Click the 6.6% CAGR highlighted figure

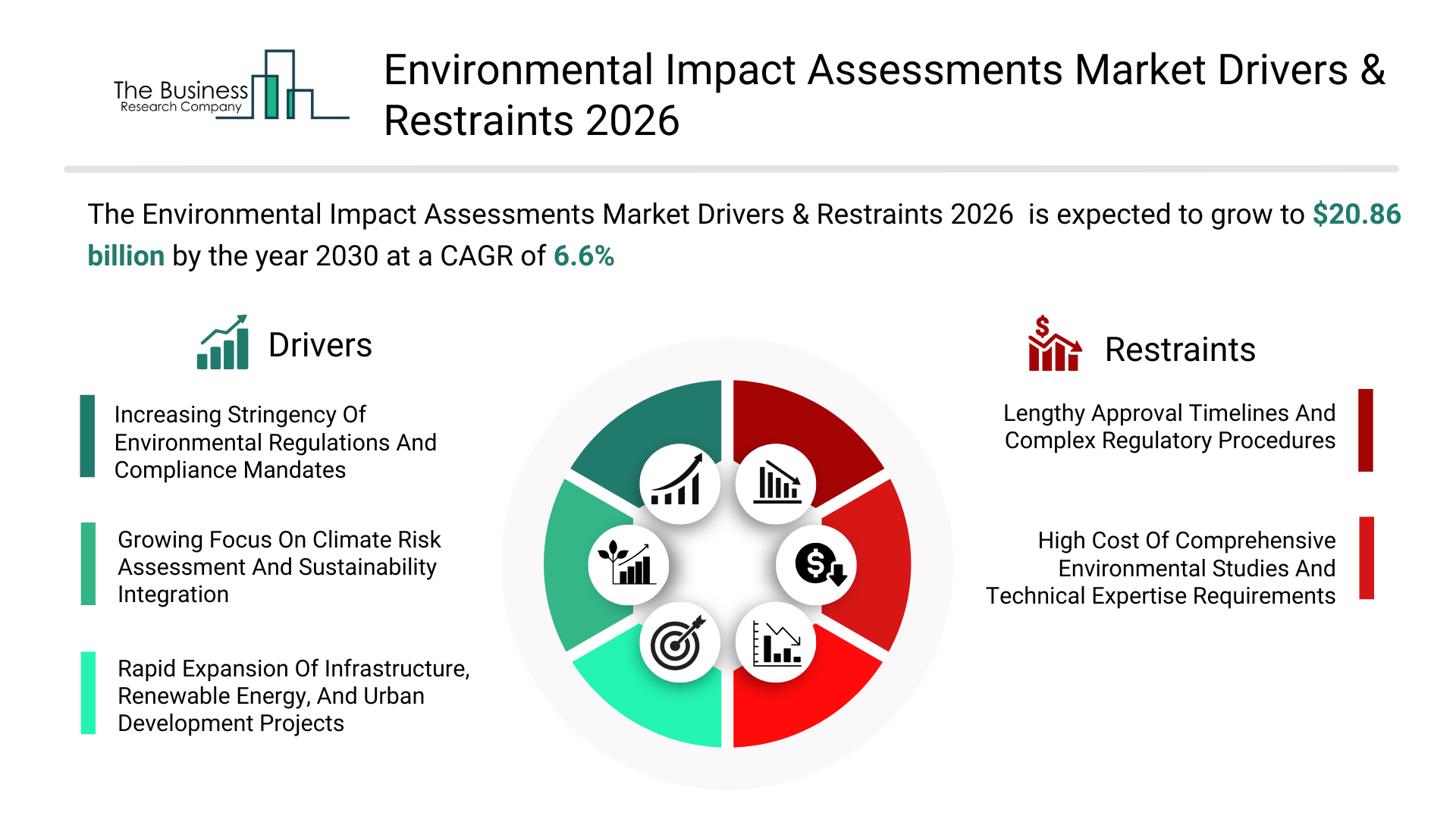coord(583,256)
